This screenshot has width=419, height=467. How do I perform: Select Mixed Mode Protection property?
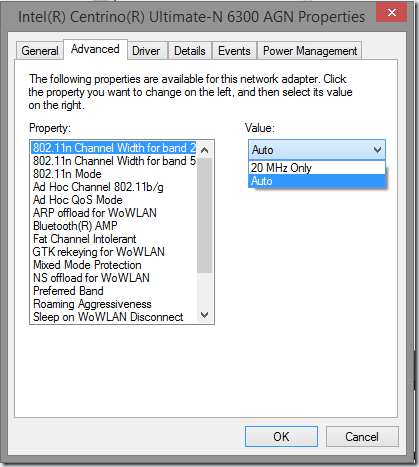point(114,265)
